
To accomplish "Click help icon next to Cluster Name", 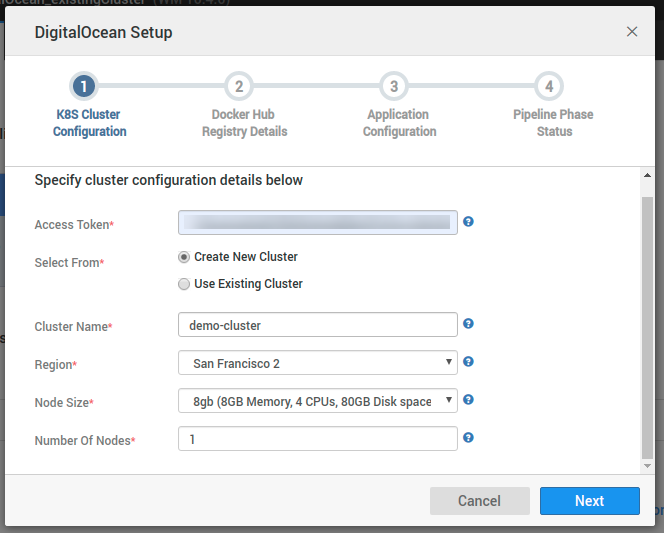I will [468, 324].
